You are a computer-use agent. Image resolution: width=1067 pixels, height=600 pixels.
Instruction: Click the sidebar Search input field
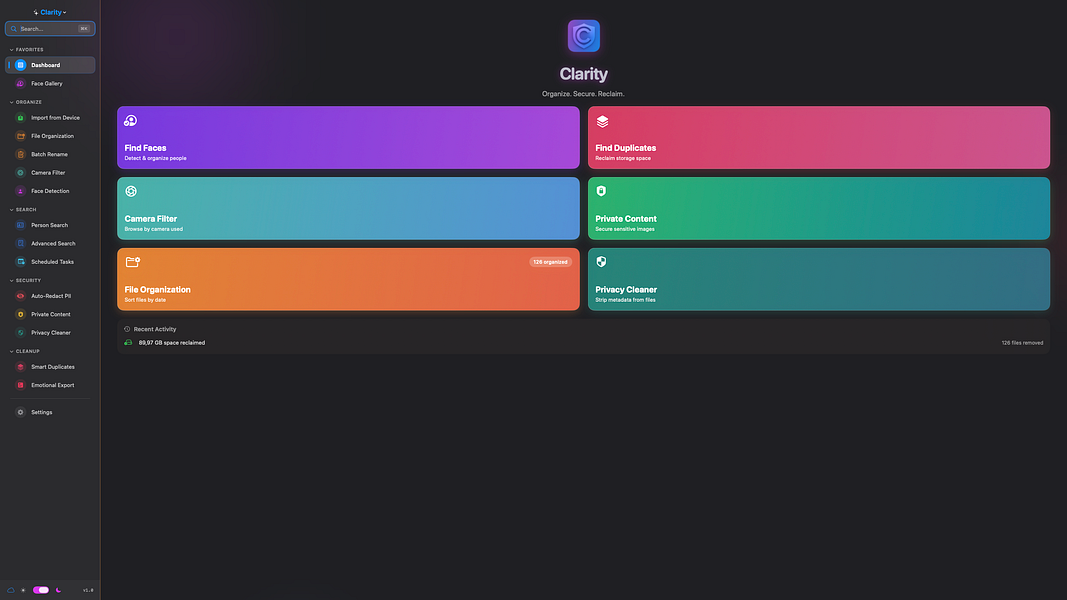pyautogui.click(x=50, y=29)
